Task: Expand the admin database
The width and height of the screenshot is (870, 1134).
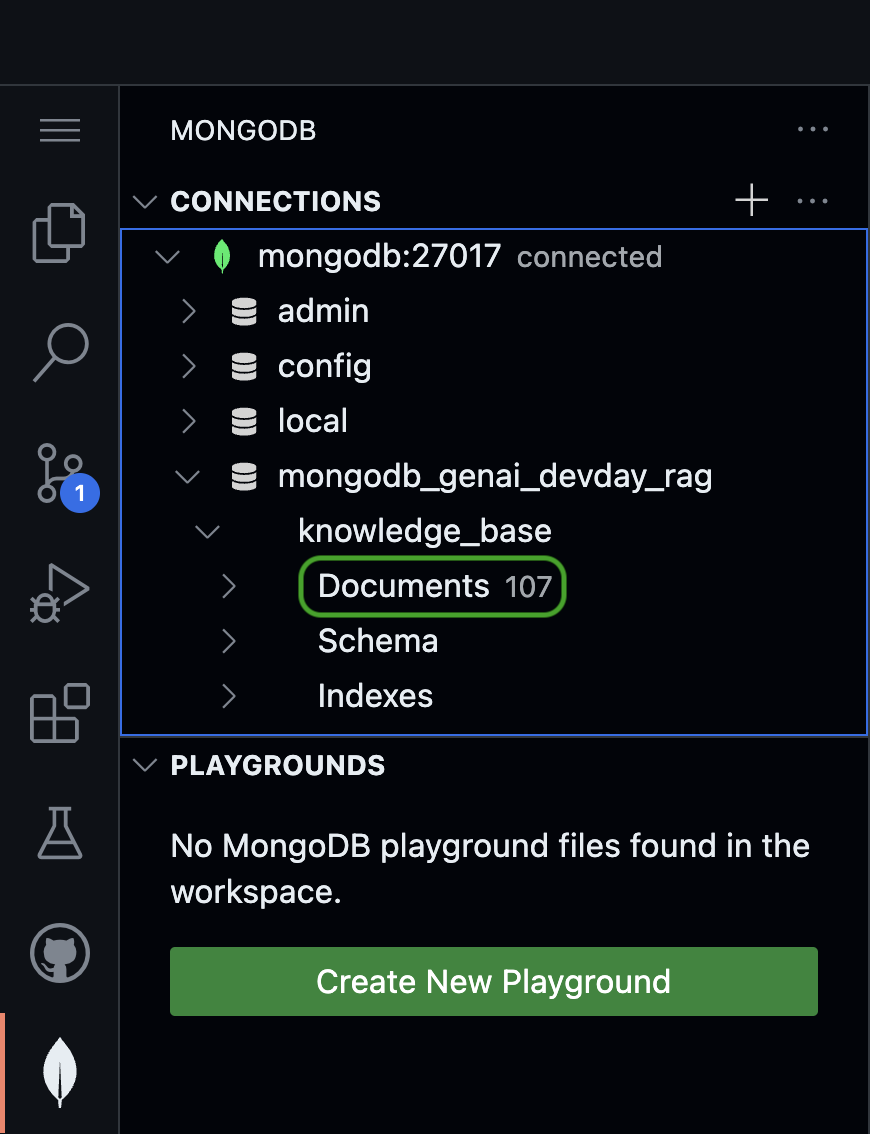Action: (189, 312)
